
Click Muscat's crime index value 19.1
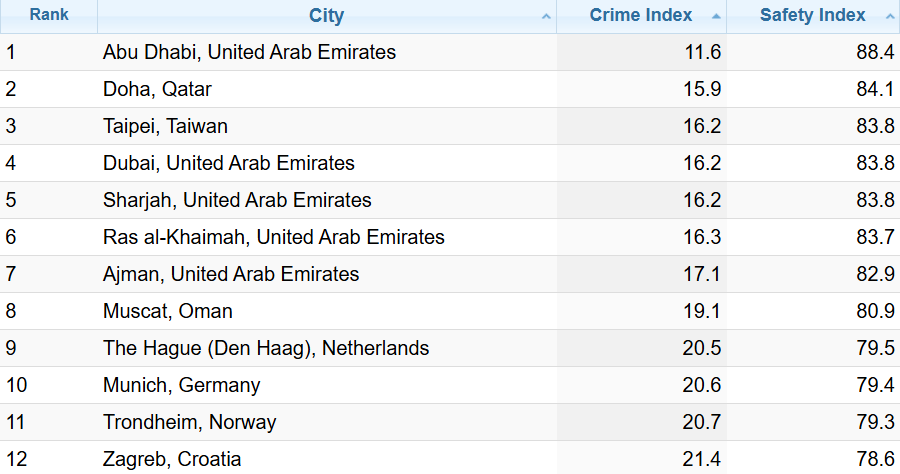701,311
